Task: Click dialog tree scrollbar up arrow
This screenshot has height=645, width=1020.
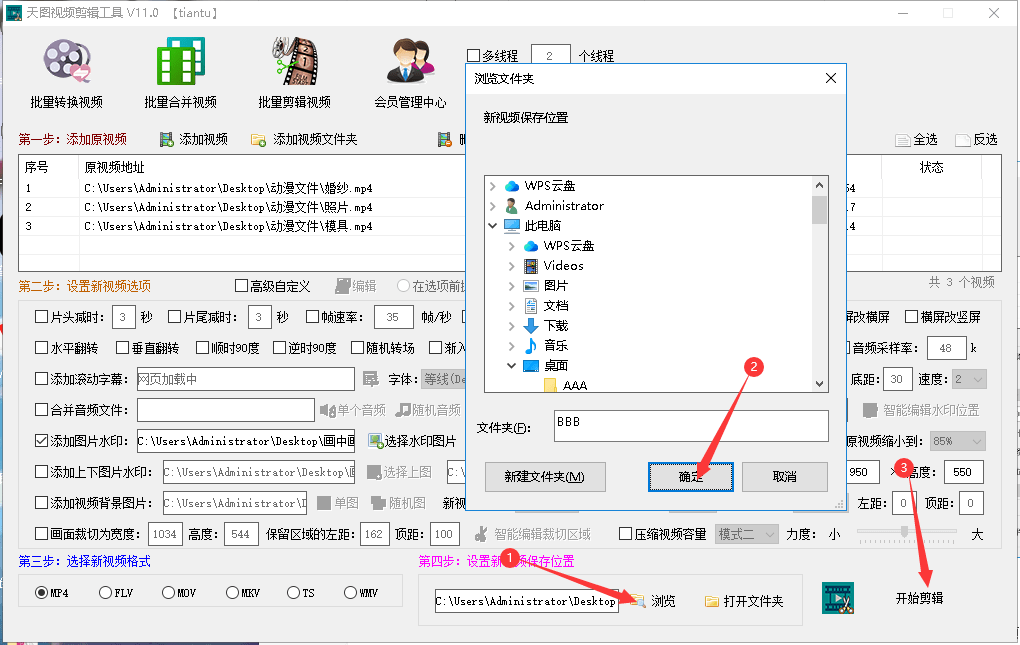Action: (820, 185)
